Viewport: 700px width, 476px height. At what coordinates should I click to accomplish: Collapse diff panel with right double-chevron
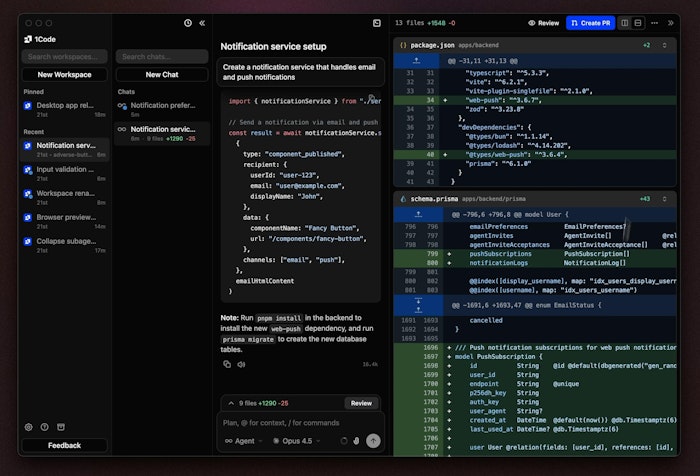click(x=671, y=23)
